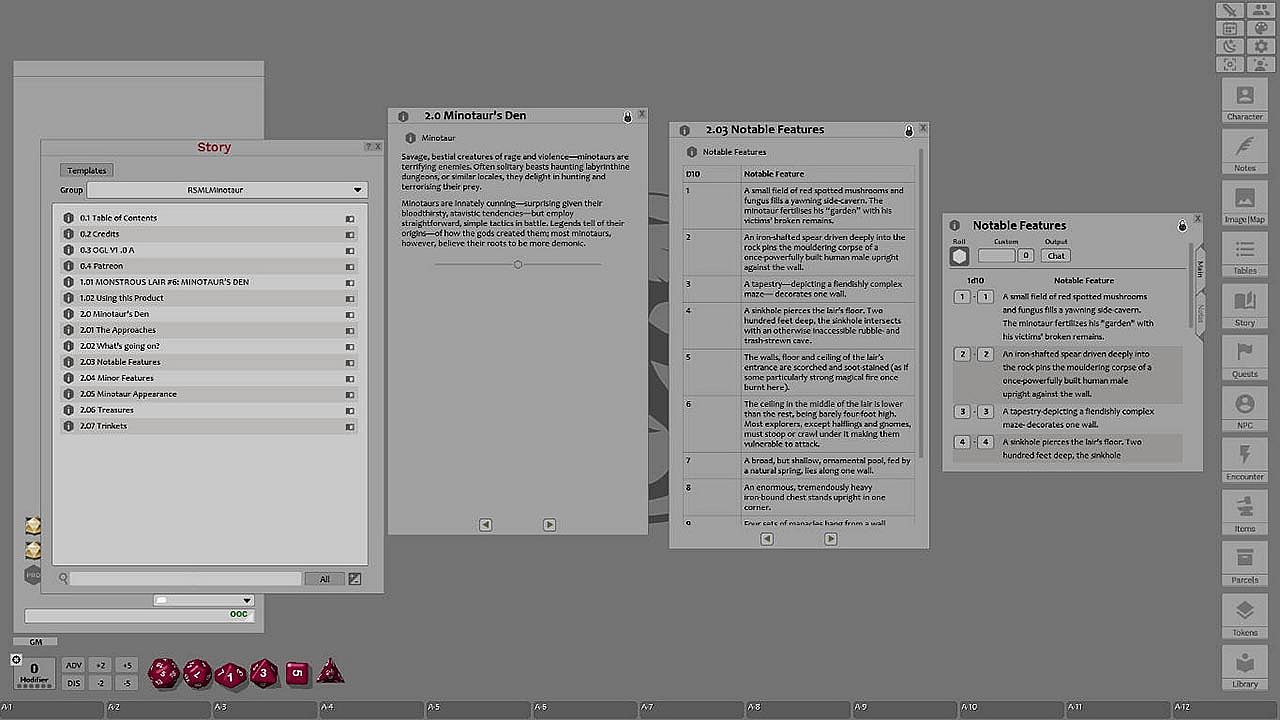Toggle lock on 2.0 Minotaur's Den window
The height and width of the screenshot is (720, 1280).
[x=628, y=117]
